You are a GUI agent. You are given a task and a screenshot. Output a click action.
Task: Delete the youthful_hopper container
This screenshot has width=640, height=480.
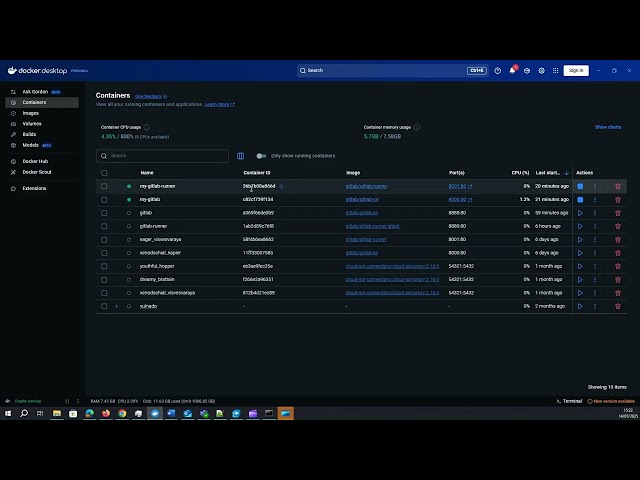(618, 266)
